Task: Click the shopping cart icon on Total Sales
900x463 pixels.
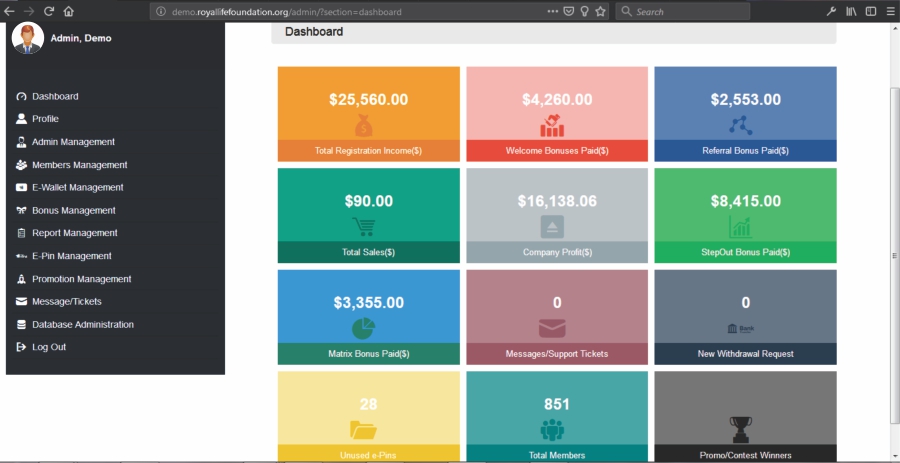Action: click(364, 227)
